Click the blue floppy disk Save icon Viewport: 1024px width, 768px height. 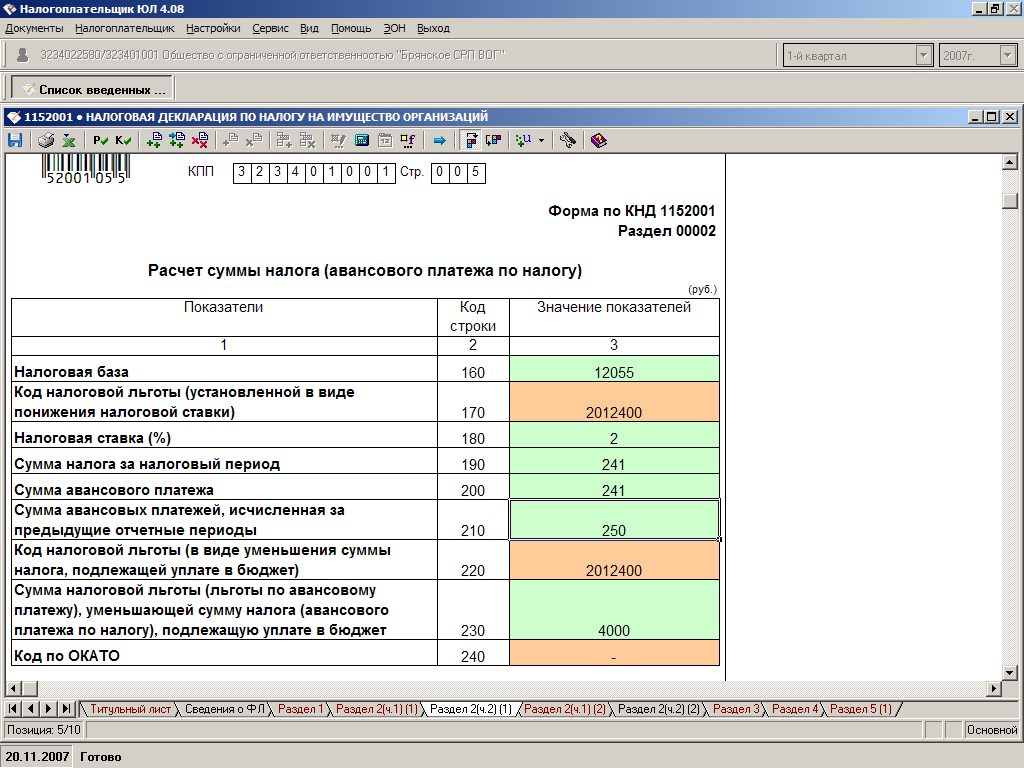coord(15,140)
